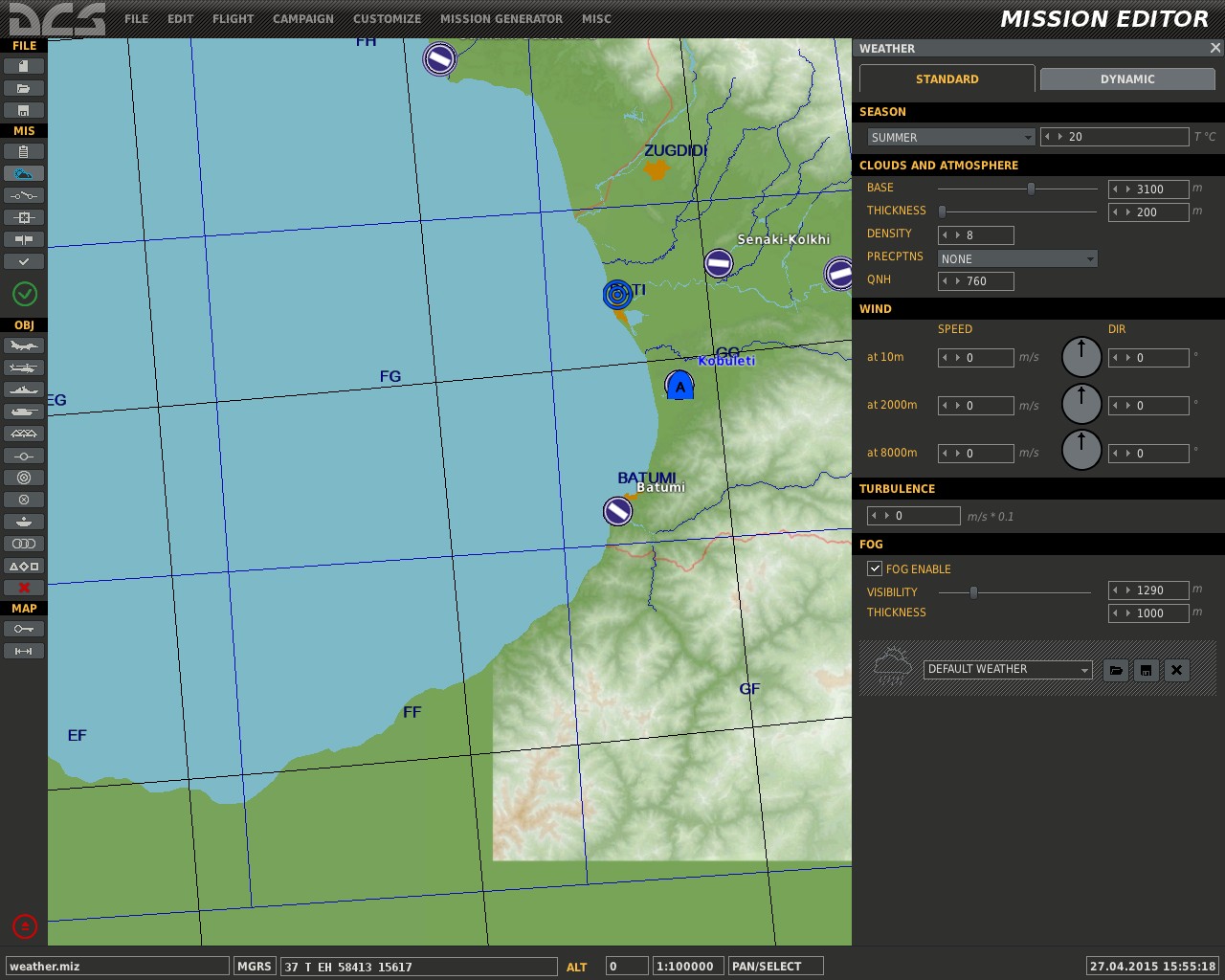The image size is (1225, 980).
Task: Open the shapes template tool icon
Action: [x=24, y=566]
